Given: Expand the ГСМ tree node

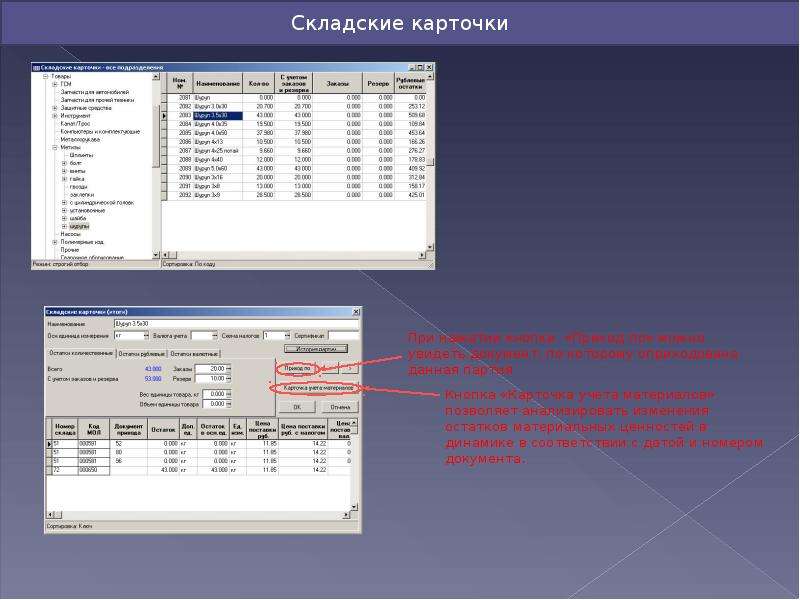Looking at the screenshot, I should 55,84.
